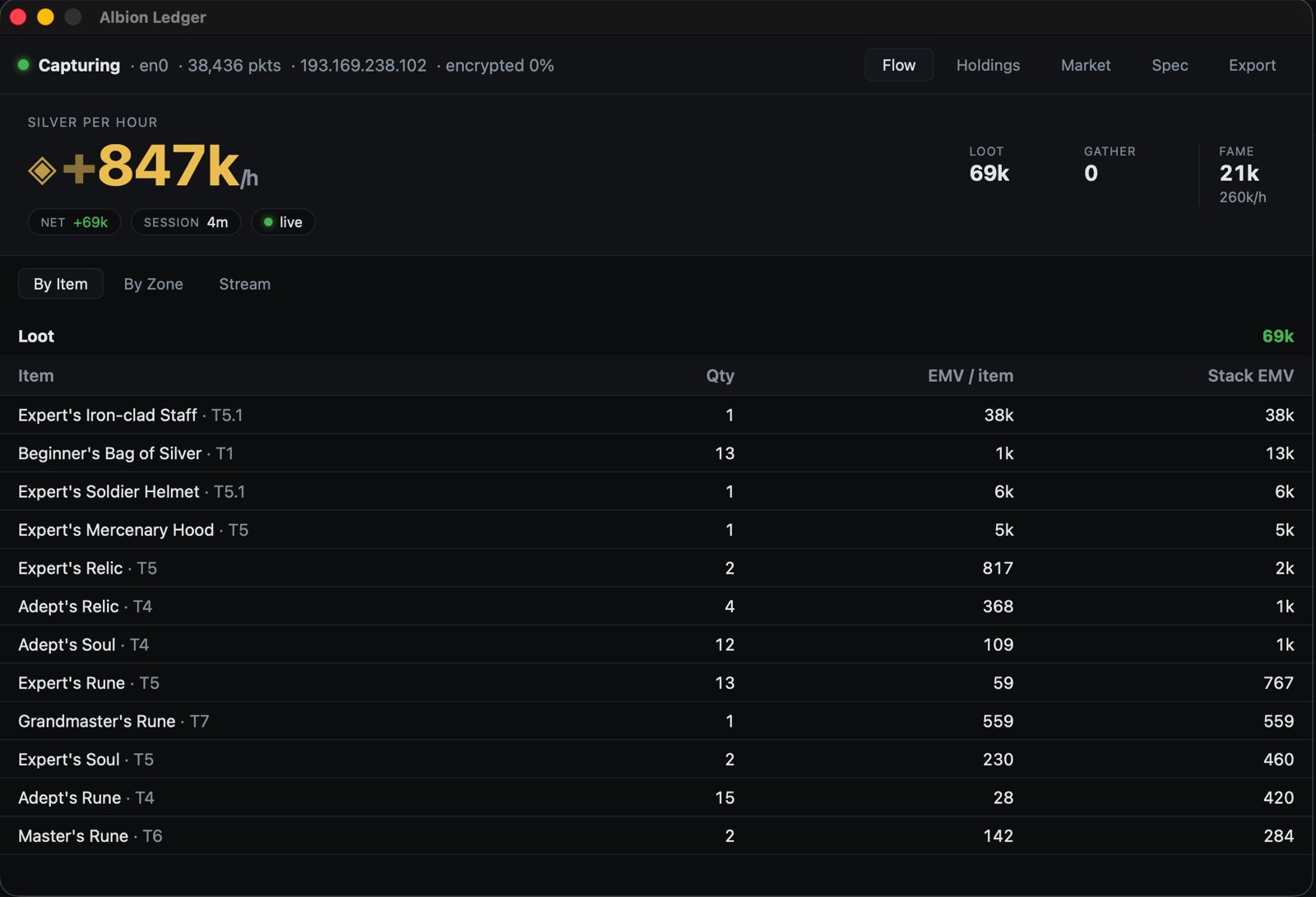Click the 817 EMV value for Expert's Relic
This screenshot has height=897, width=1316.
997,568
